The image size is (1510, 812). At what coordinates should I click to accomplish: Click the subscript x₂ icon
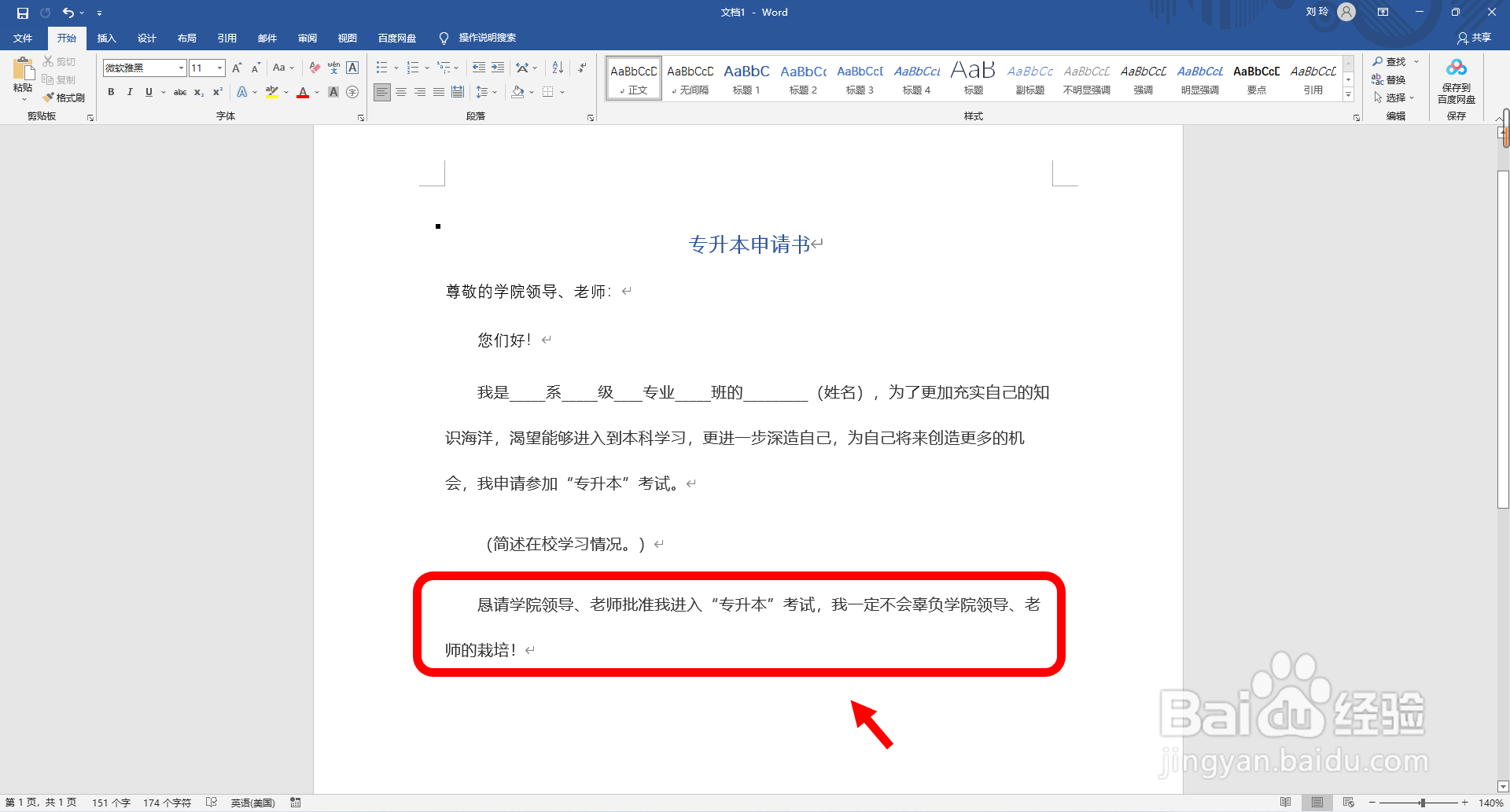click(199, 92)
